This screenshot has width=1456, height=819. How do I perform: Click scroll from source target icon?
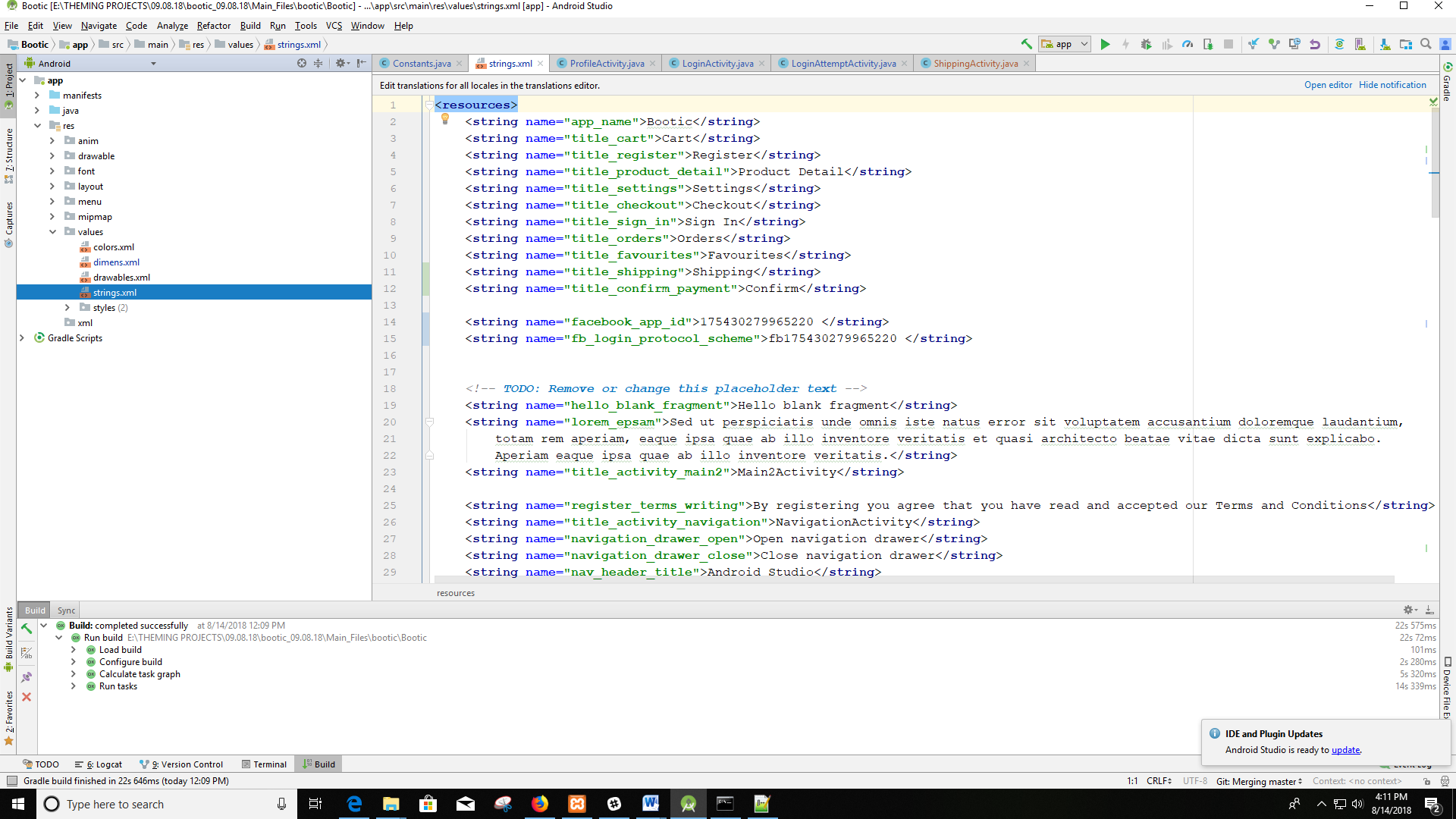[302, 63]
